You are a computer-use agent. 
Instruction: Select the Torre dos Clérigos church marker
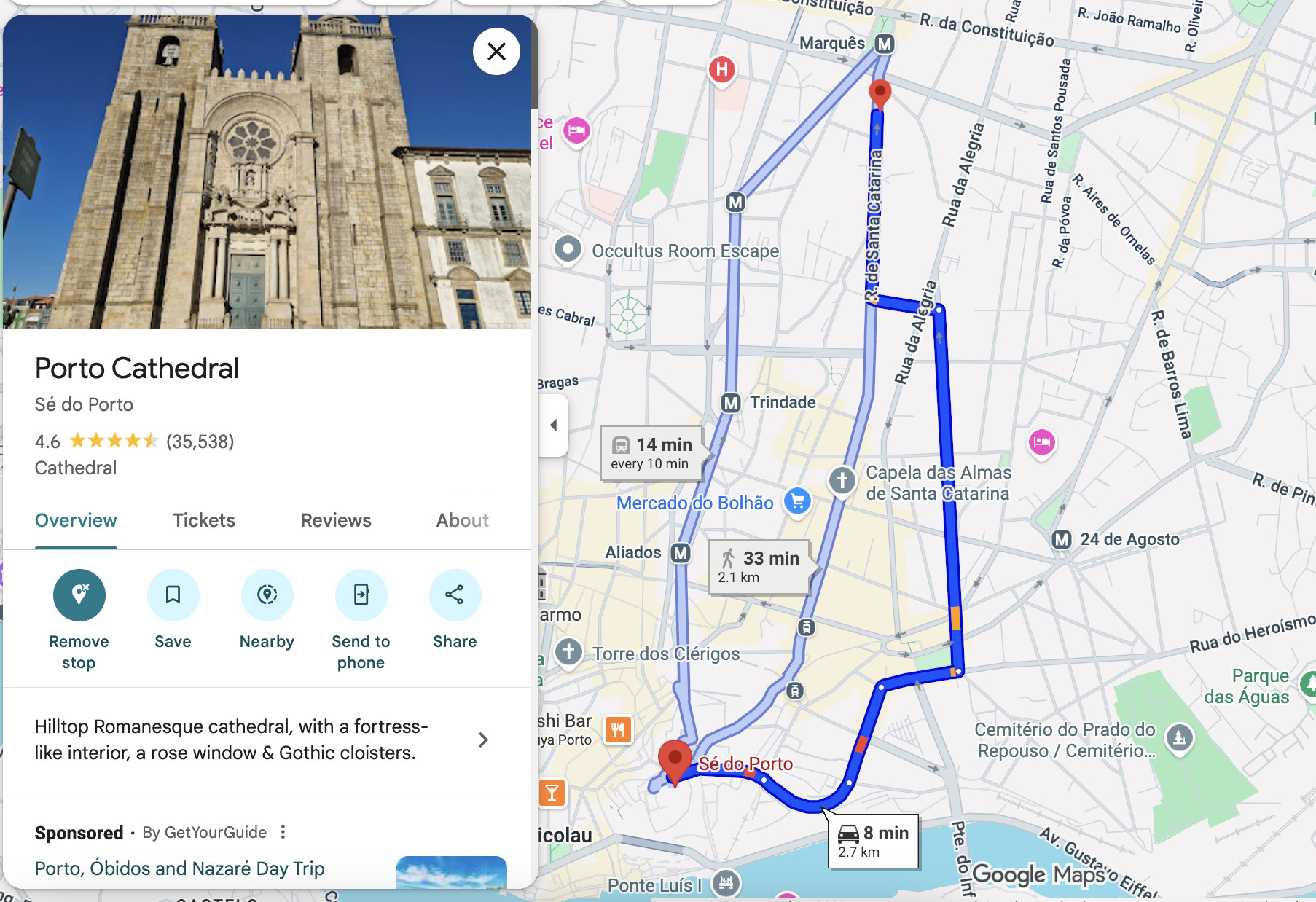[569, 652]
